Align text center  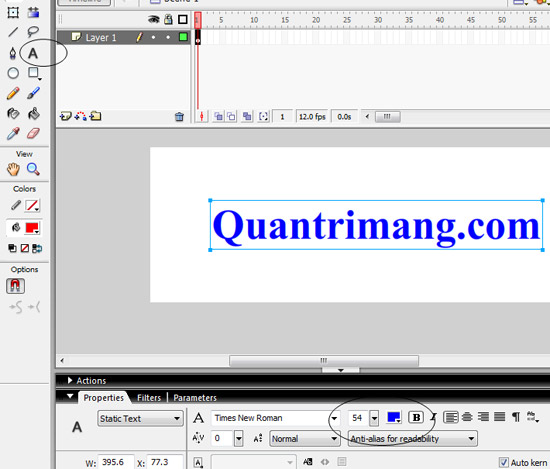(467, 417)
